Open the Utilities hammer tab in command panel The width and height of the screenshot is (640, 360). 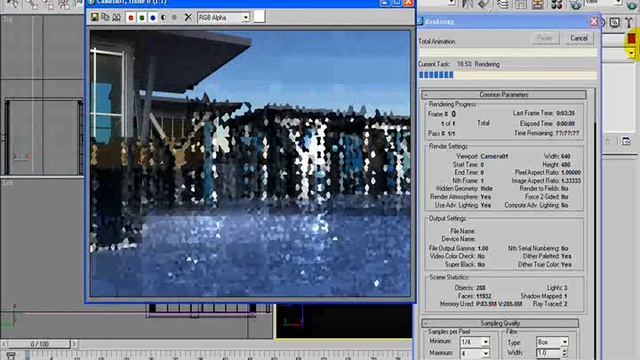628,22
